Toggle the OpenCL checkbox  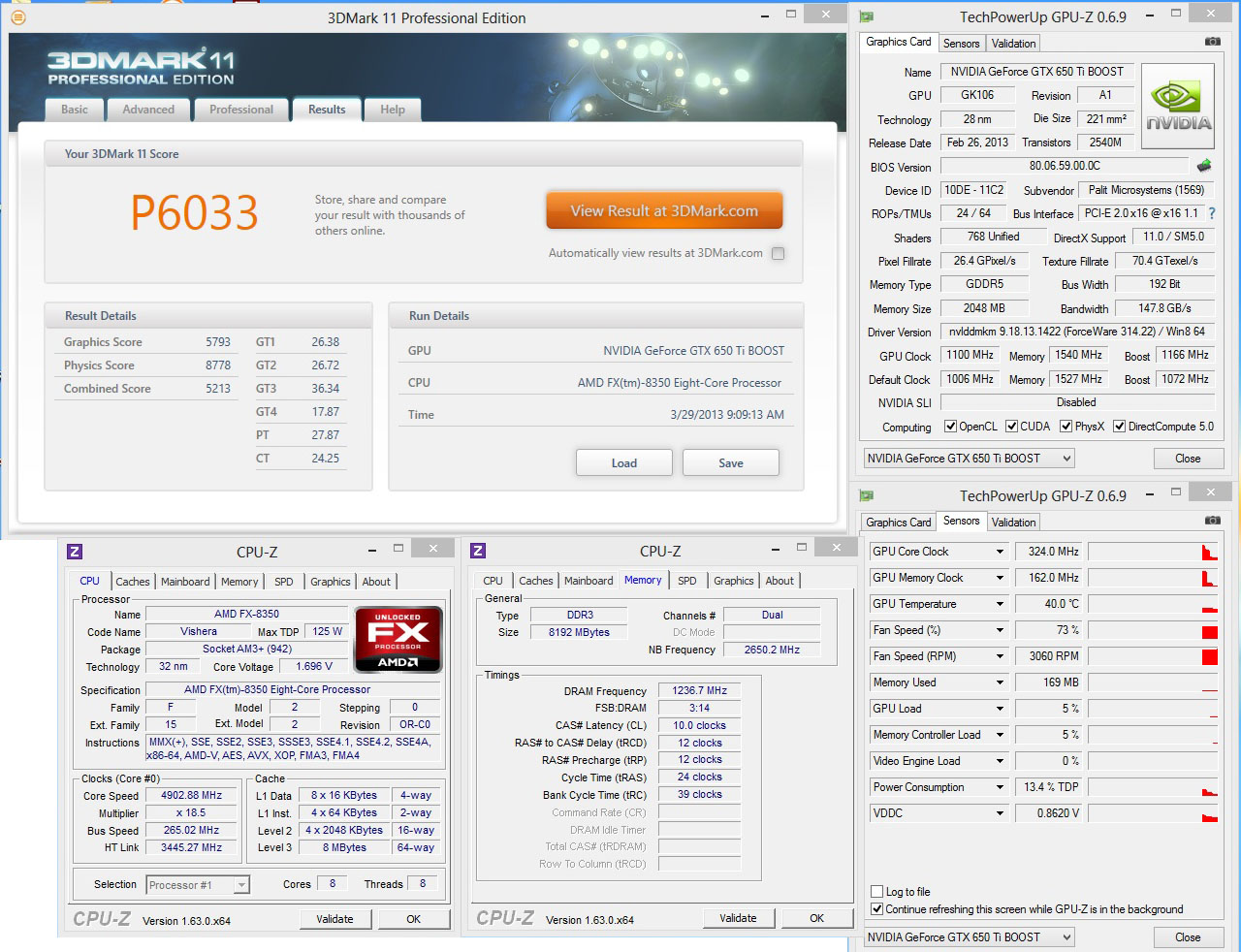(x=951, y=427)
